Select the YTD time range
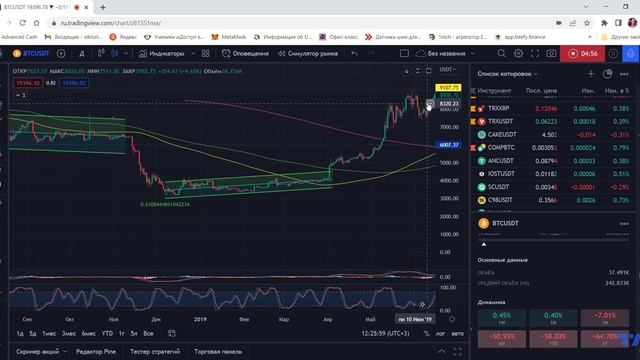The height and width of the screenshot is (360, 640). (107, 333)
